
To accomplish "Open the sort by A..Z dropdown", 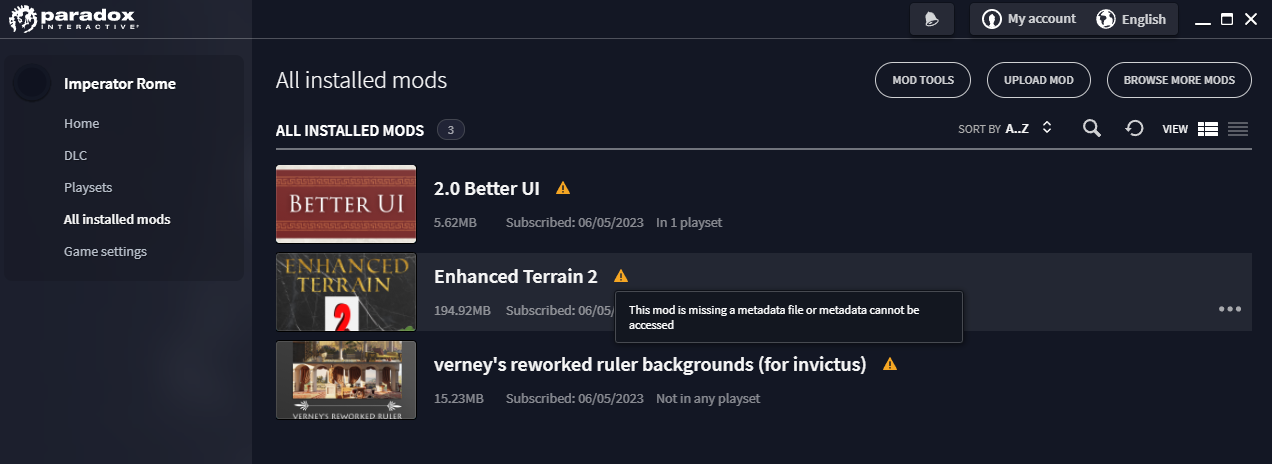I will click(x=1005, y=129).
